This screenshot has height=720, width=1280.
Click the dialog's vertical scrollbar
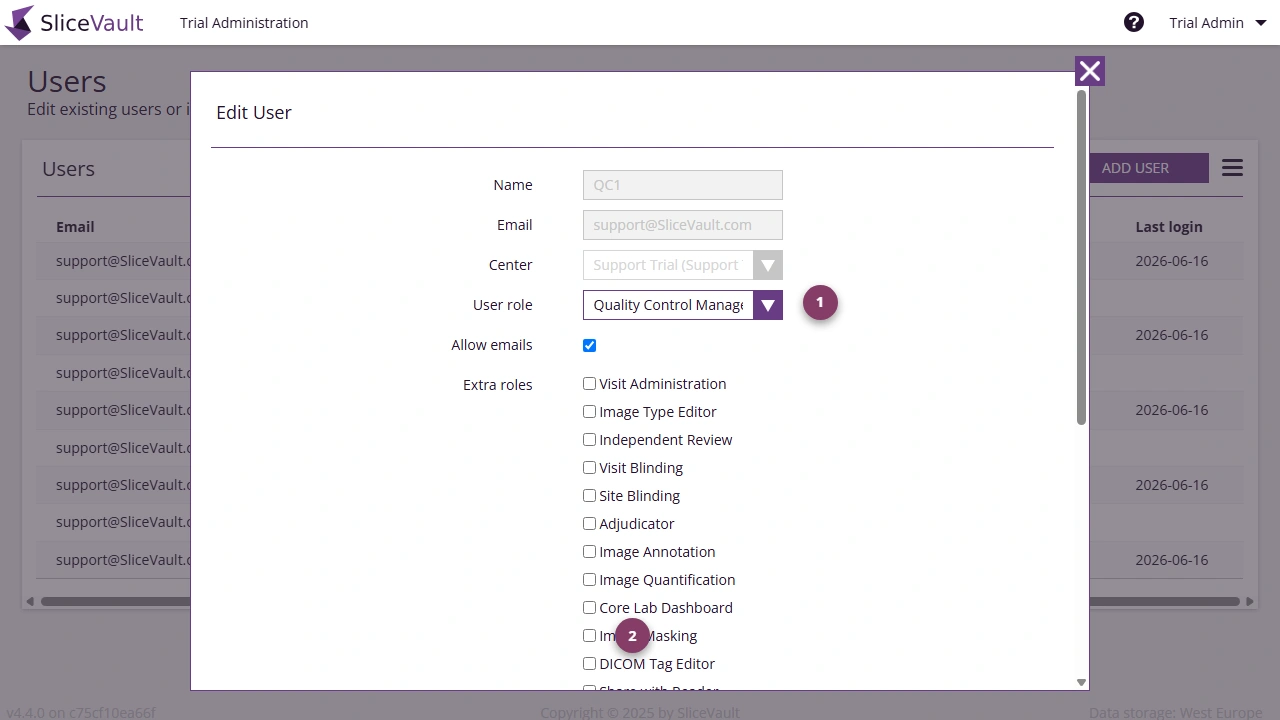[x=1081, y=257]
